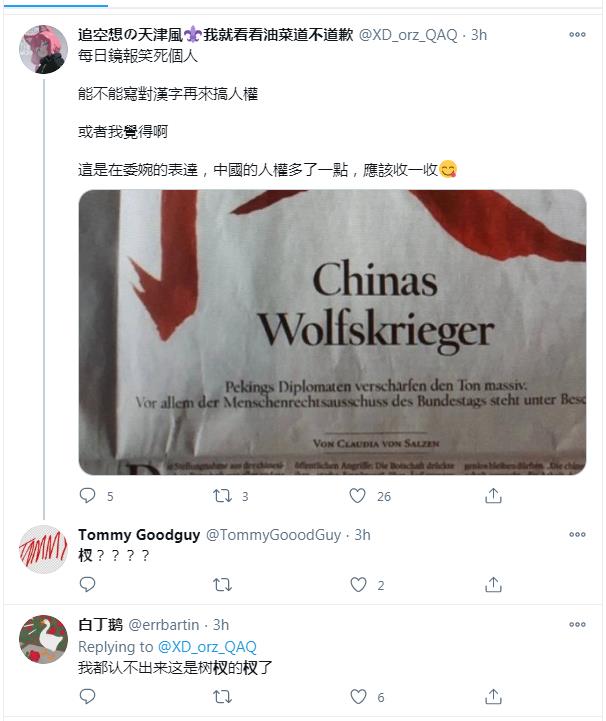Viewport: 606px width, 721px height.
Task: Like the tweet with 26 likes
Action: pyautogui.click(x=357, y=495)
